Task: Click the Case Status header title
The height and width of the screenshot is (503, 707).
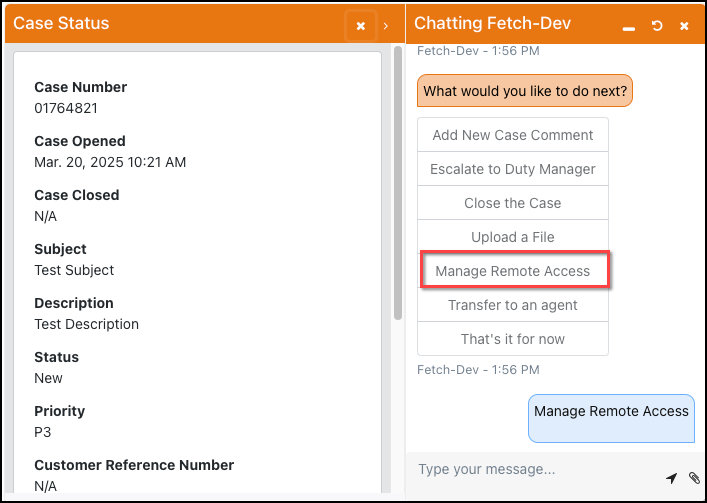Action: coord(61,23)
